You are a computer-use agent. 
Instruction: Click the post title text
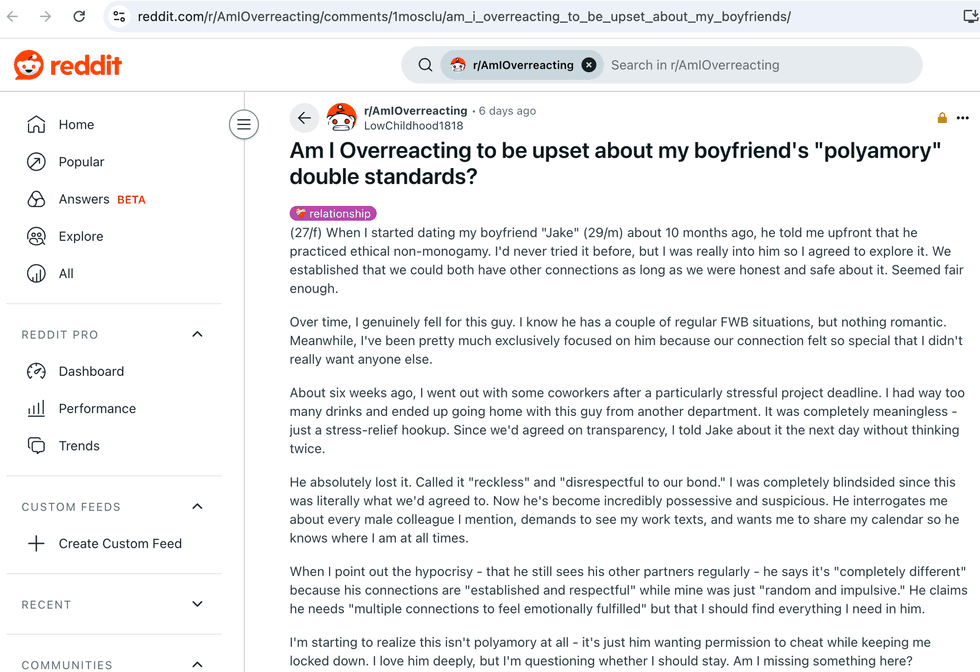(x=615, y=163)
